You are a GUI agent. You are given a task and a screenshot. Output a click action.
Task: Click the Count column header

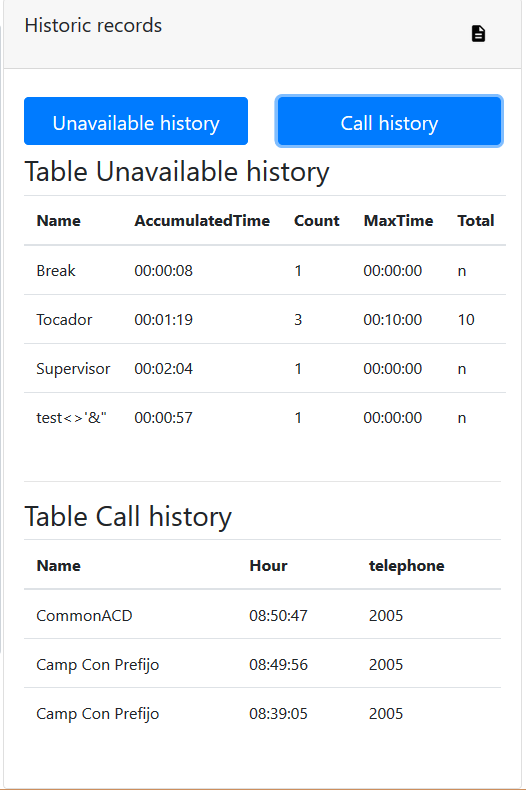point(317,221)
